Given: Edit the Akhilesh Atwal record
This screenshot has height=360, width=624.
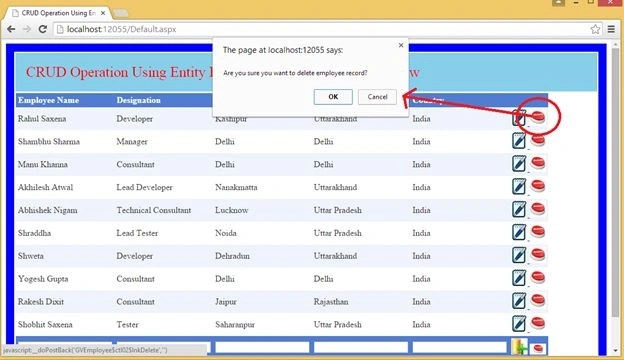Looking at the screenshot, I should (519, 187).
